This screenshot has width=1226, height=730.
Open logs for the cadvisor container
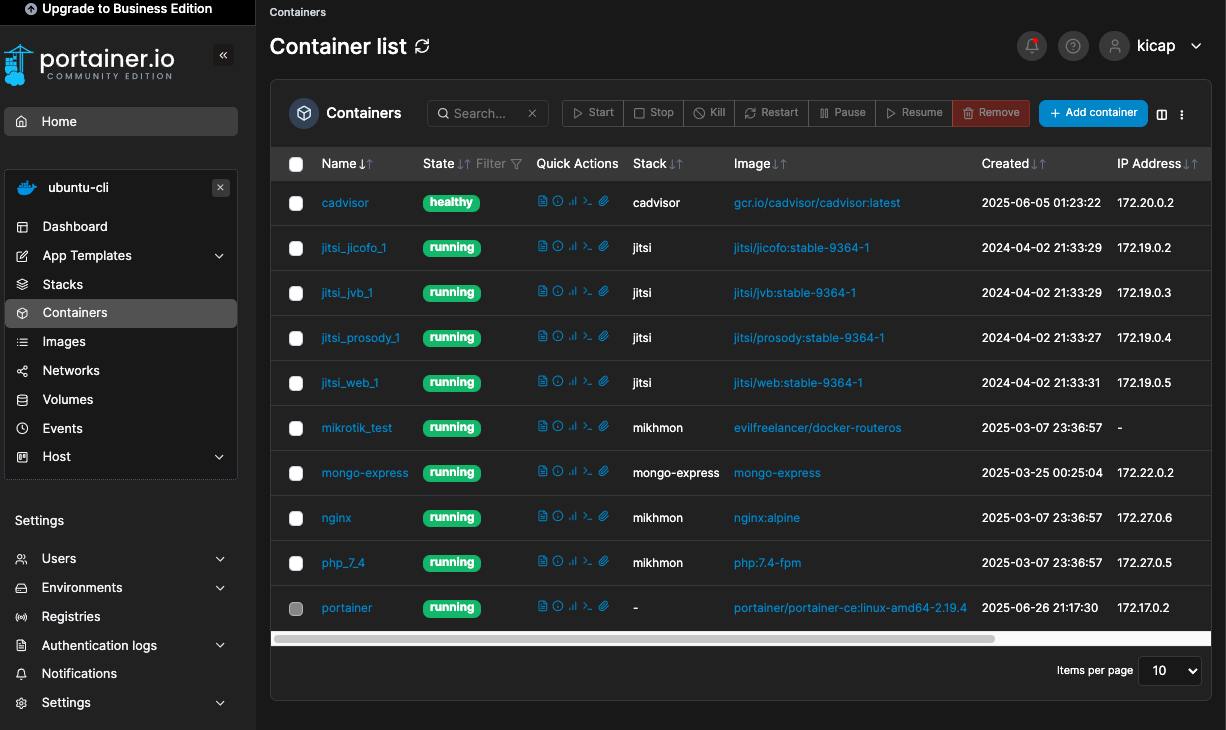click(543, 201)
